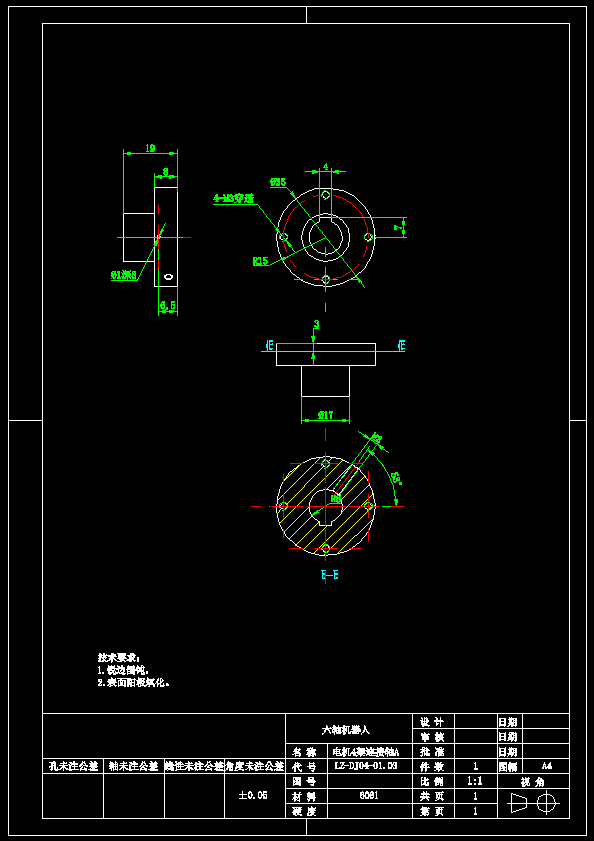The height and width of the screenshot is (841, 594).
Task: Click the first-angle projection symbol
Action: [x=533, y=803]
